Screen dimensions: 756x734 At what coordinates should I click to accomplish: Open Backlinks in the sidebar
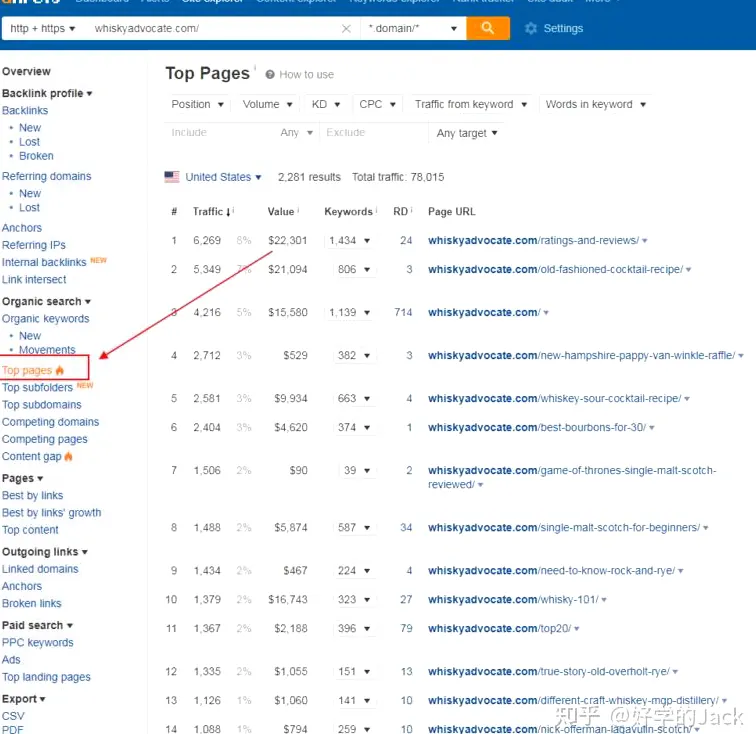coord(25,110)
